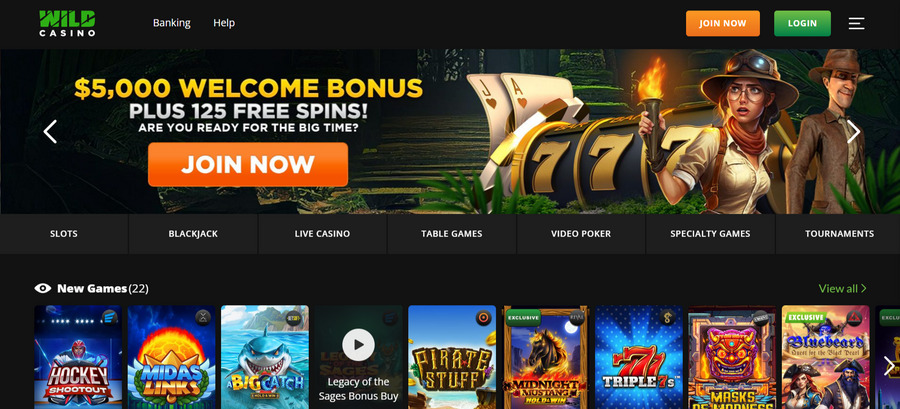The image size is (900, 409).
Task: Open the Banking menu item
Action: coord(172,23)
